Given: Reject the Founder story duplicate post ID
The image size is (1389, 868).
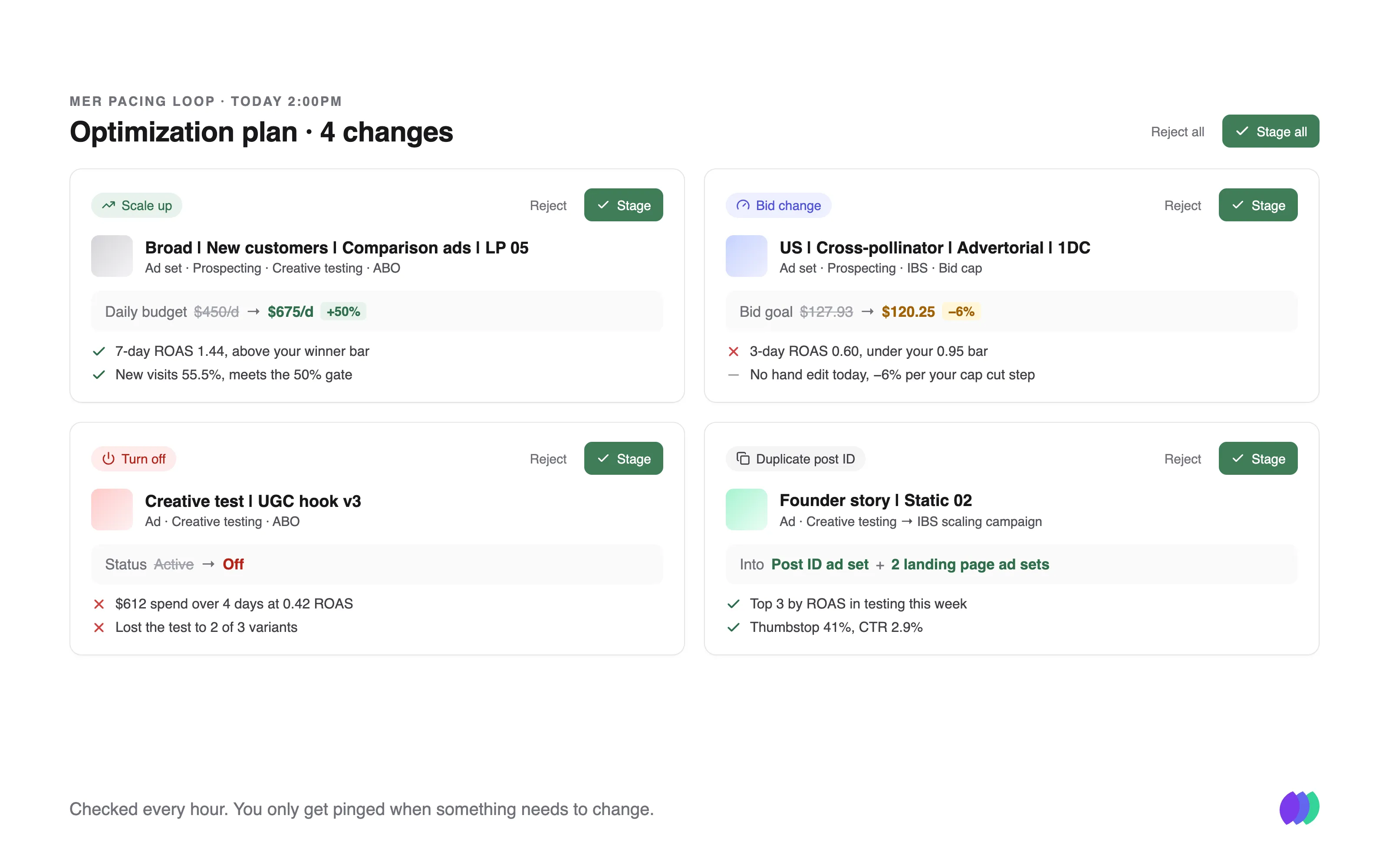Looking at the screenshot, I should click(x=1182, y=459).
